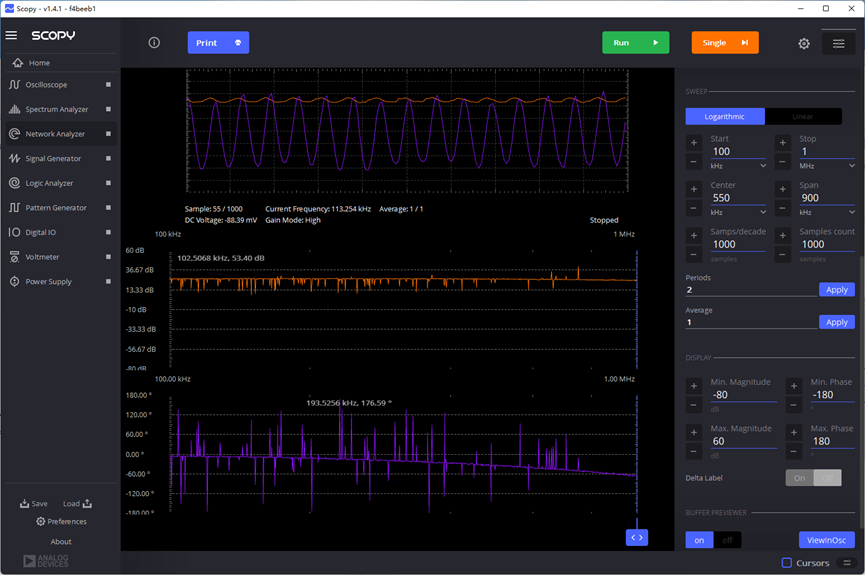The width and height of the screenshot is (865, 575).
Task: Click the right settings panel scrollbar
Action: 862,393
